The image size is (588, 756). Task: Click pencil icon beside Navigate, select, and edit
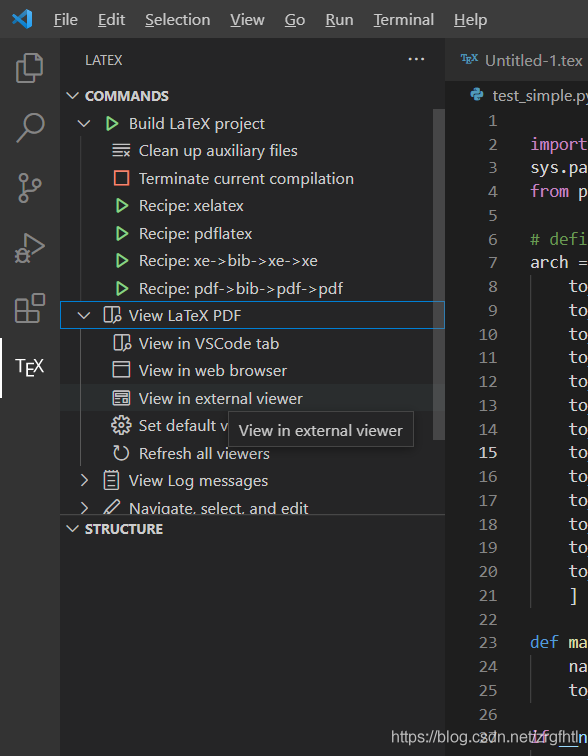tap(111, 507)
